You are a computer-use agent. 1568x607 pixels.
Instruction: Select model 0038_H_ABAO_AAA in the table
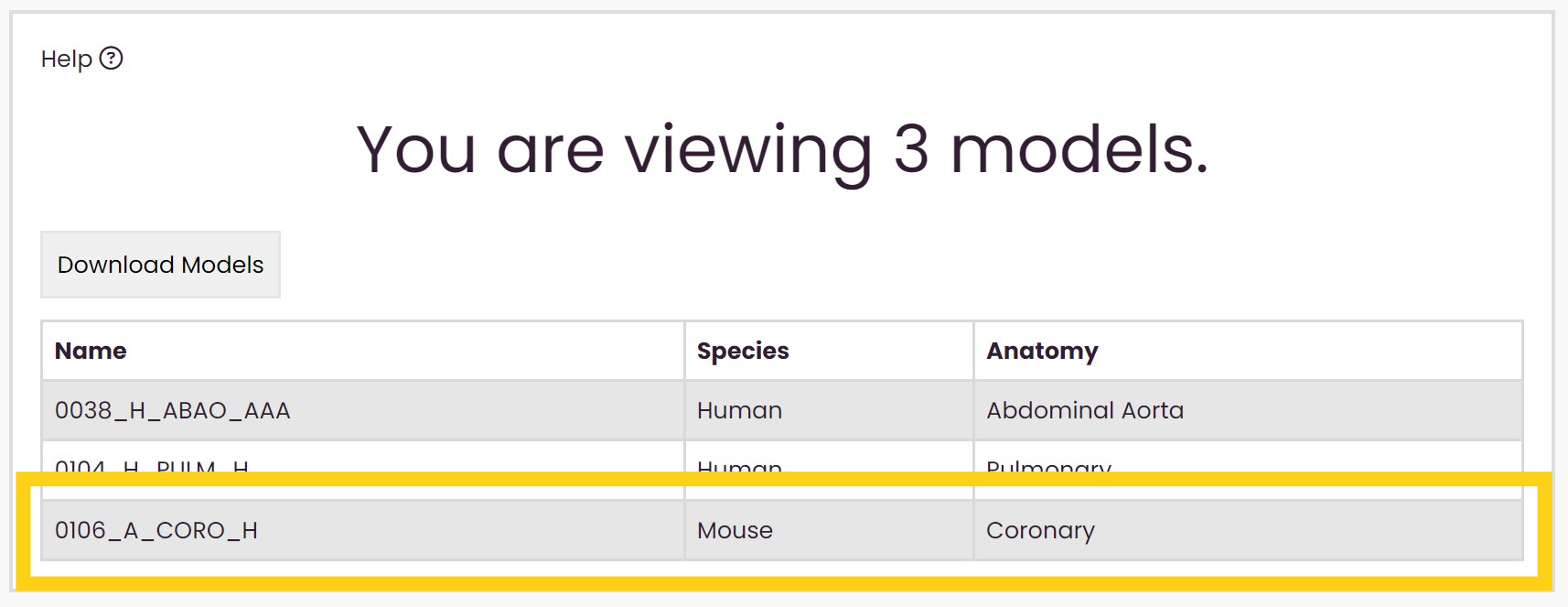[x=363, y=410]
